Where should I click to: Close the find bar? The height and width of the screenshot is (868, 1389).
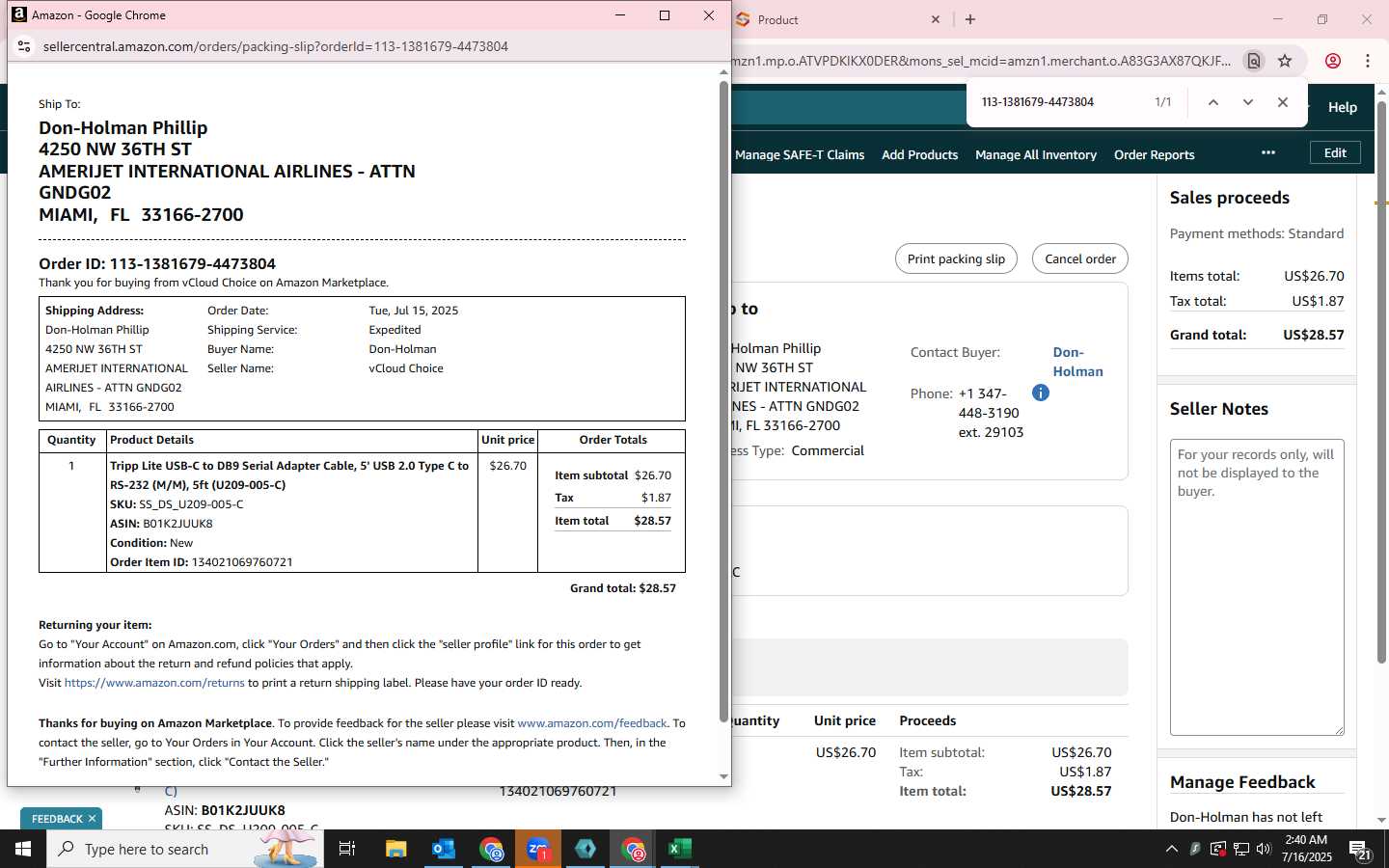pos(1283,102)
